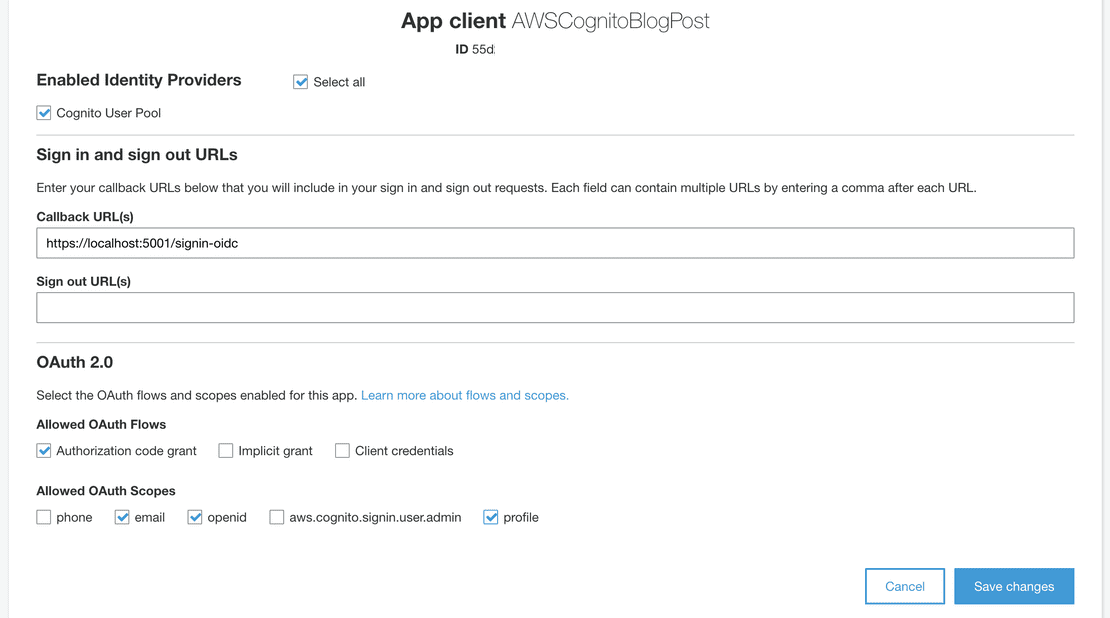Screen dimensions: 1110x618
Task: Click the Enter your callback URLs description text
Action: (x=506, y=188)
